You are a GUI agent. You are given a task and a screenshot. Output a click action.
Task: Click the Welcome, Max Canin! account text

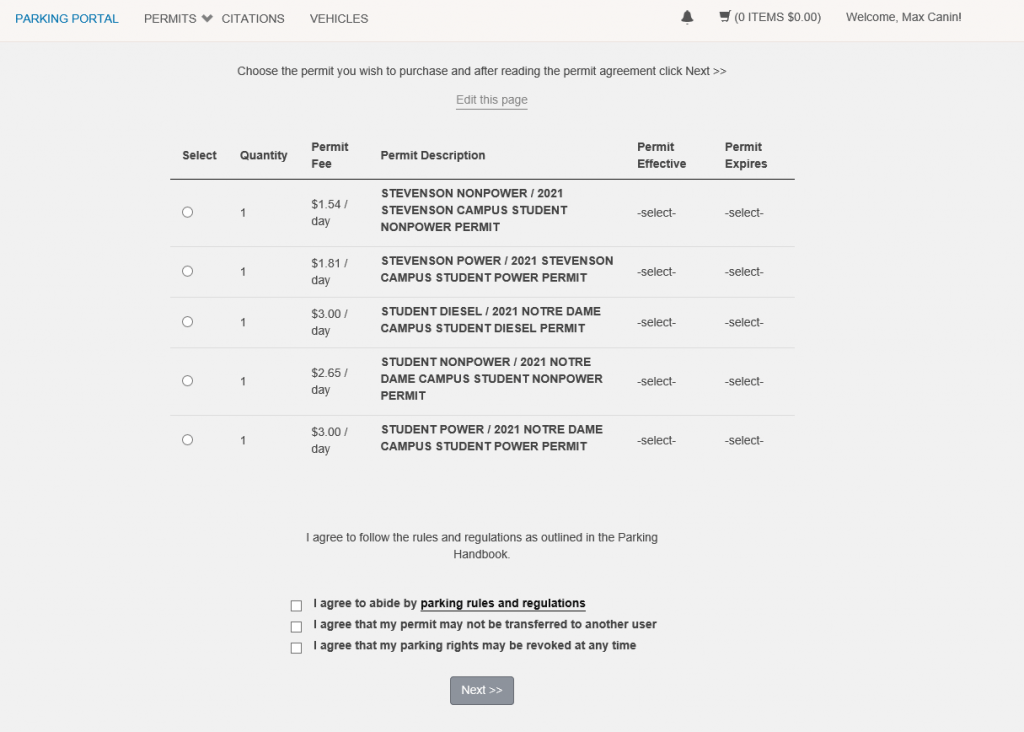[903, 17]
